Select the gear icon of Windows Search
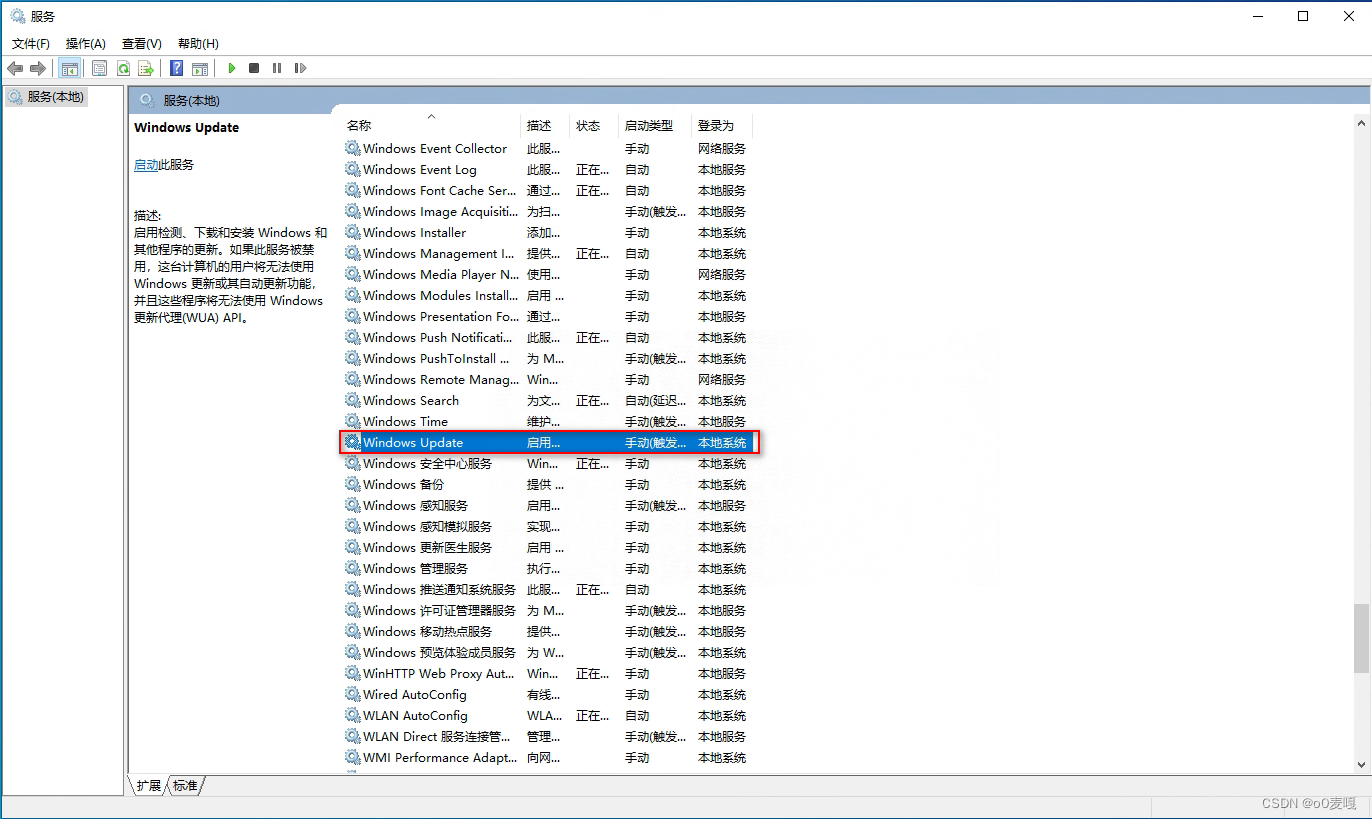Image resolution: width=1372 pixels, height=819 pixels. 353,400
